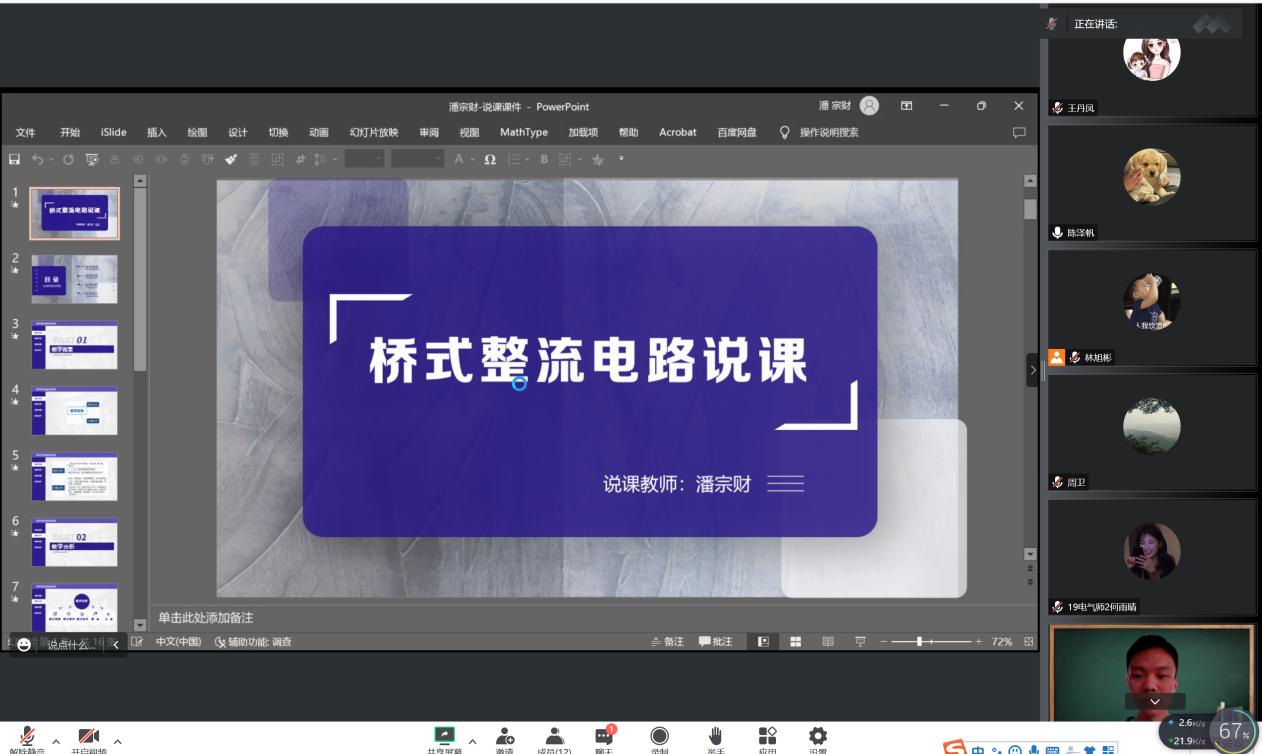Open meeting settings gear icon
1262x754 pixels.
pos(818,739)
